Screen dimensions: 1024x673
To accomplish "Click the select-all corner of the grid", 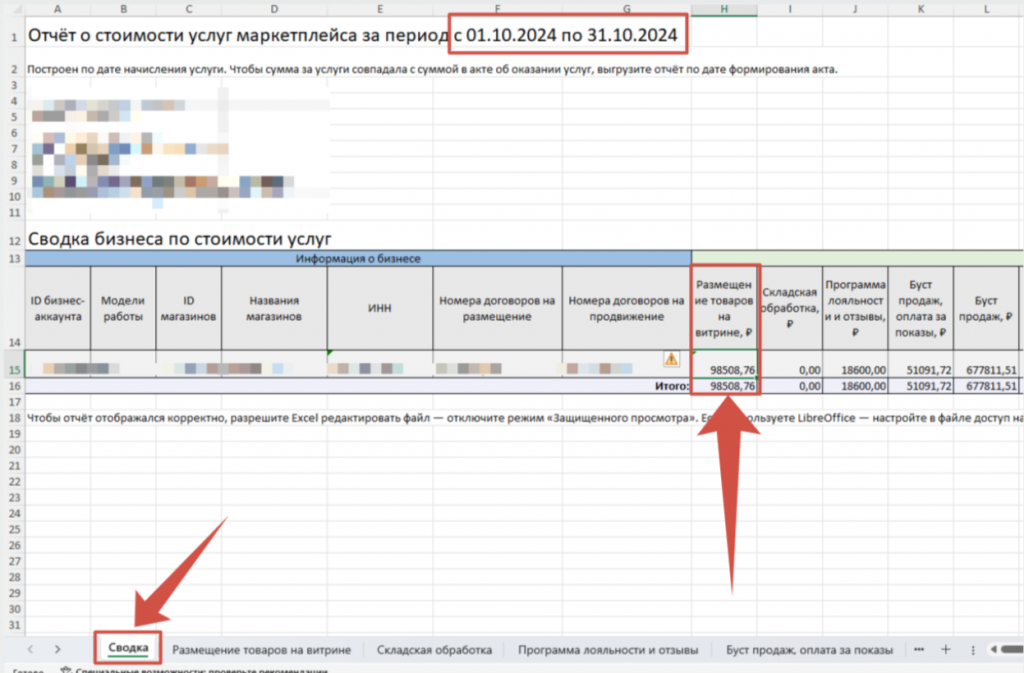I will [13, 10].
